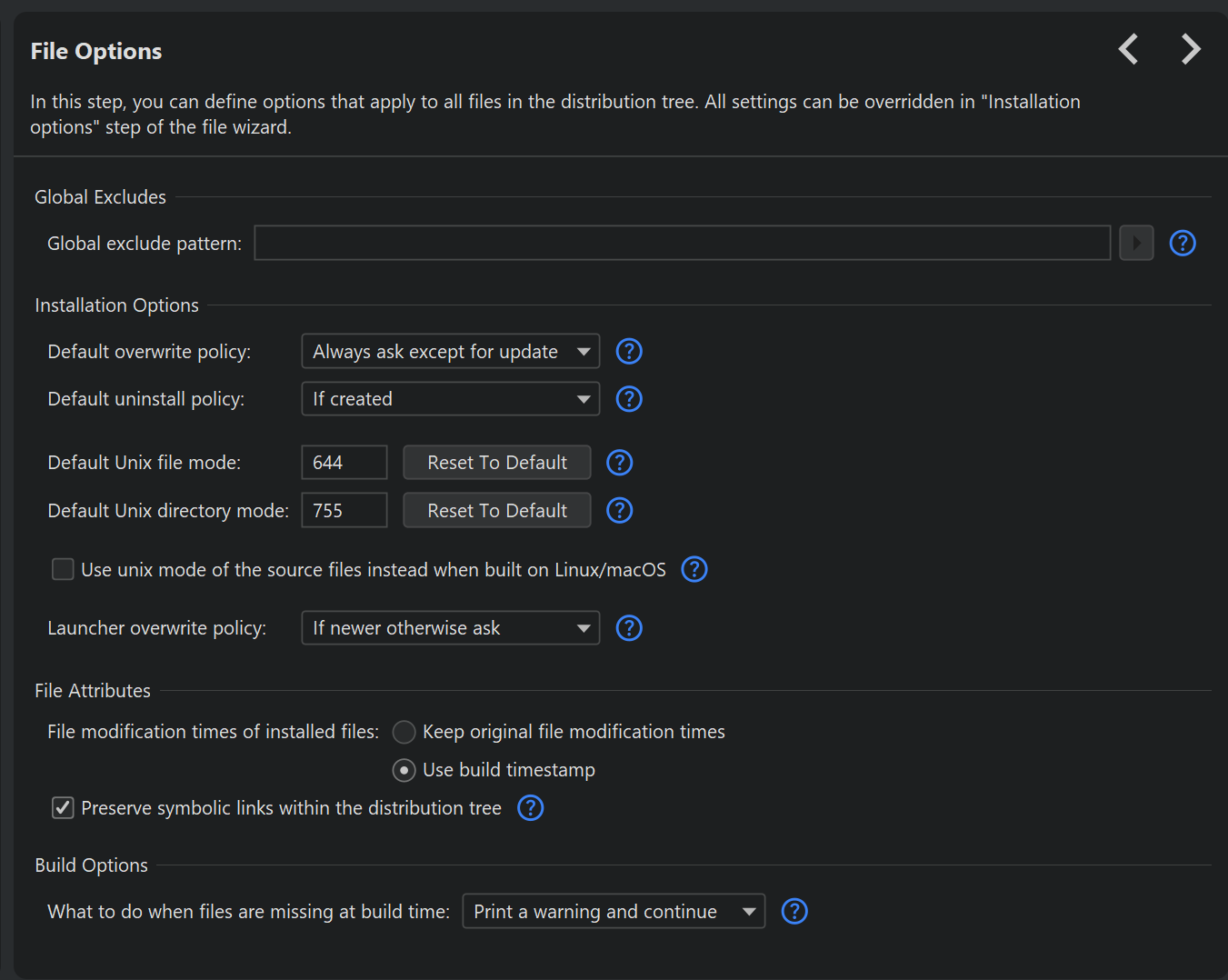Show help for Preserve symbolic links option
This screenshot has height=980, width=1228.
530,808
